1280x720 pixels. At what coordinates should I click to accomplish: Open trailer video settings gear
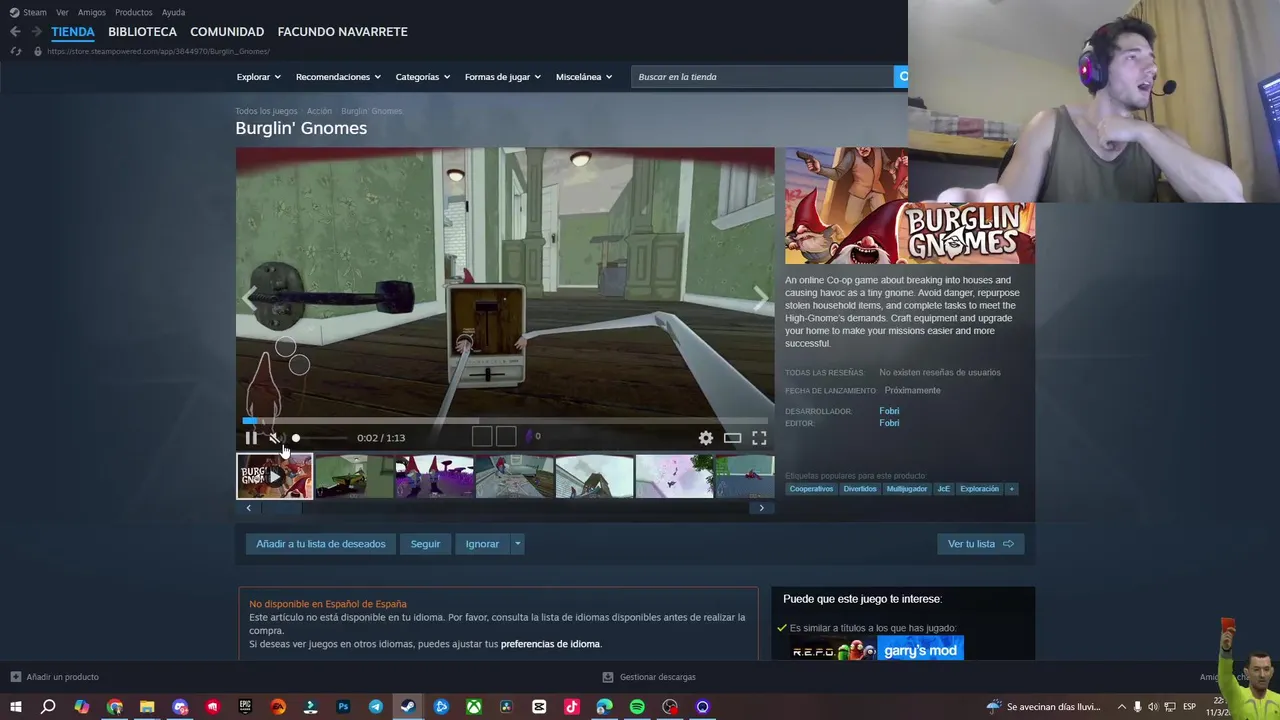click(706, 438)
